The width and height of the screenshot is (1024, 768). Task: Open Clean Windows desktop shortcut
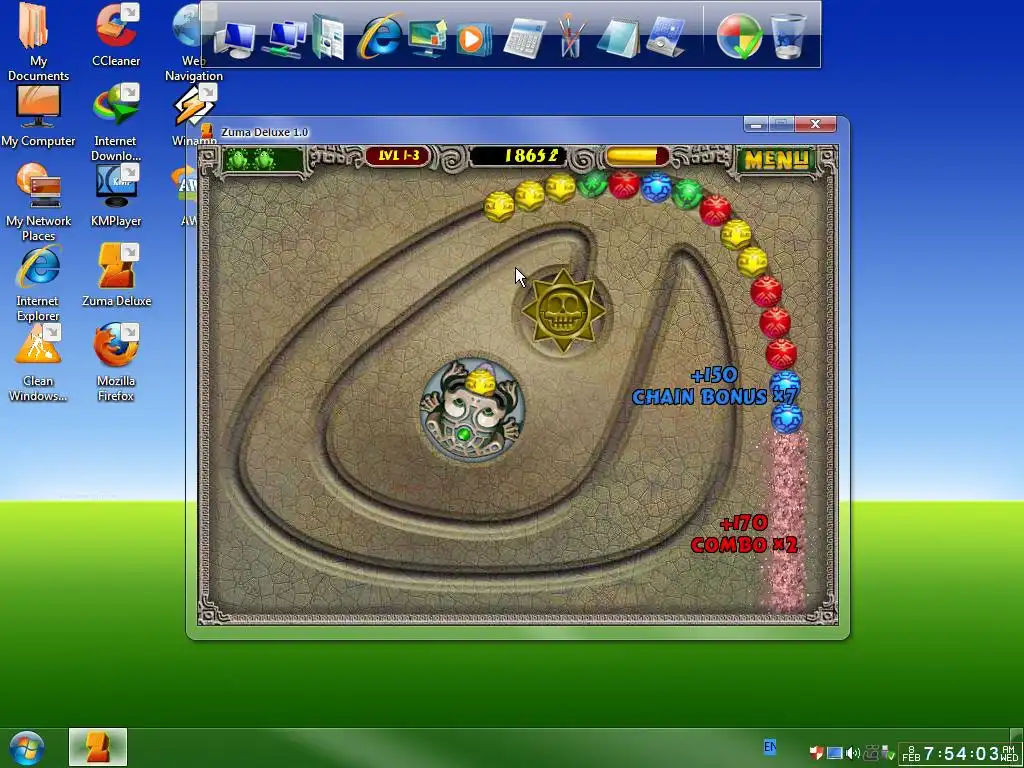pos(38,363)
